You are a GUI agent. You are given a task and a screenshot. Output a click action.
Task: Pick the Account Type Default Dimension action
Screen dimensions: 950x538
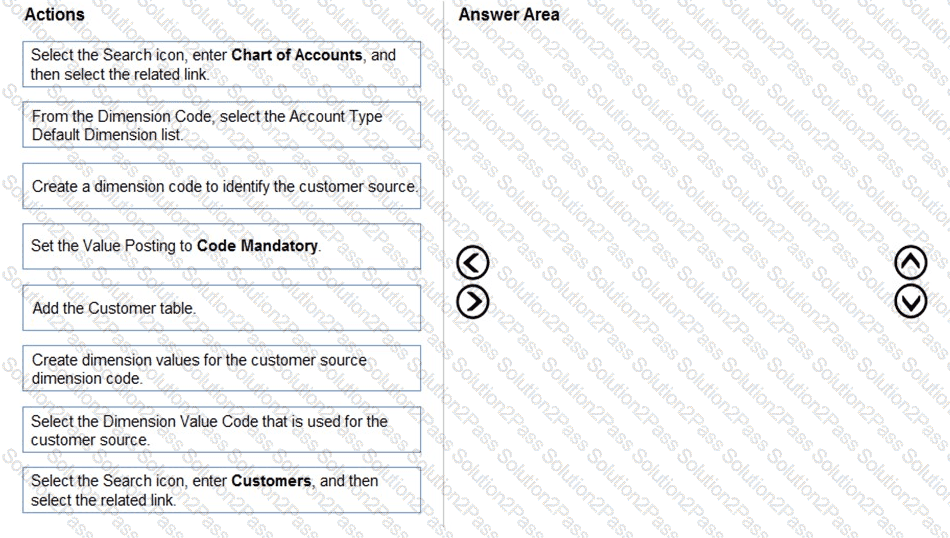tap(222, 125)
